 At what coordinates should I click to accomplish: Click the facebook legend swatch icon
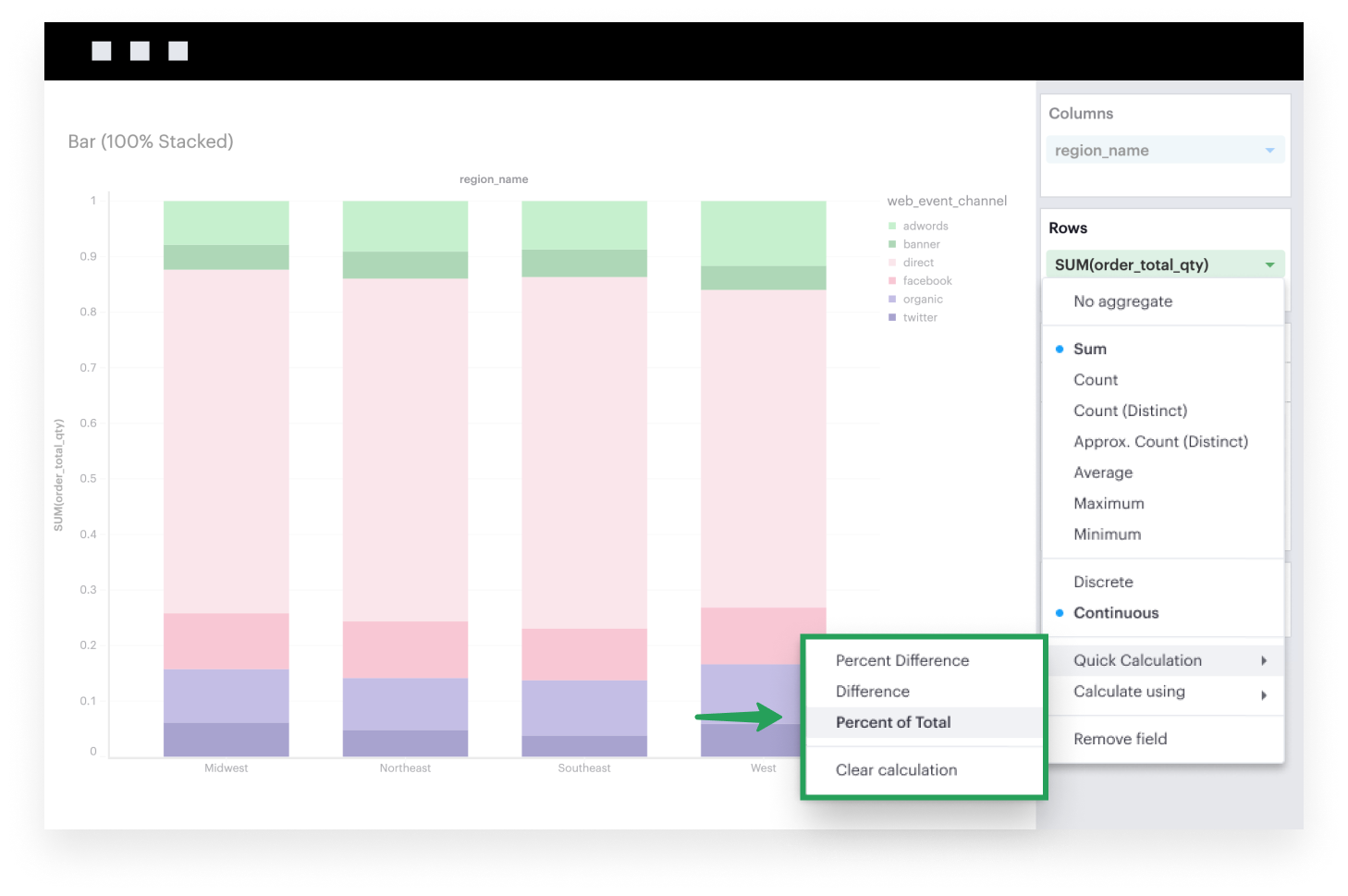pyautogui.click(x=892, y=281)
